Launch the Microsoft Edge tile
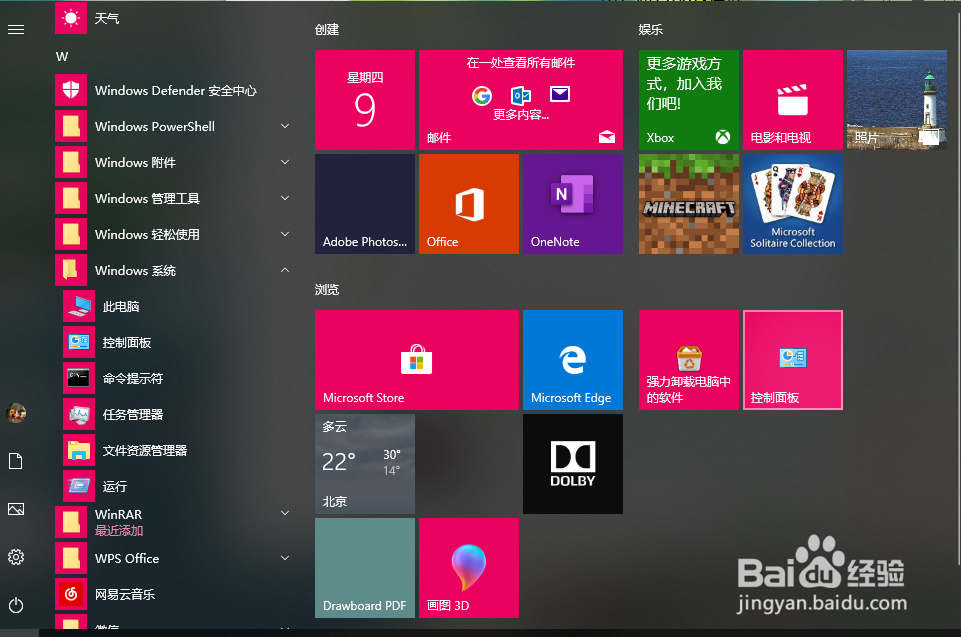Image resolution: width=961 pixels, height=637 pixels. 573,360
